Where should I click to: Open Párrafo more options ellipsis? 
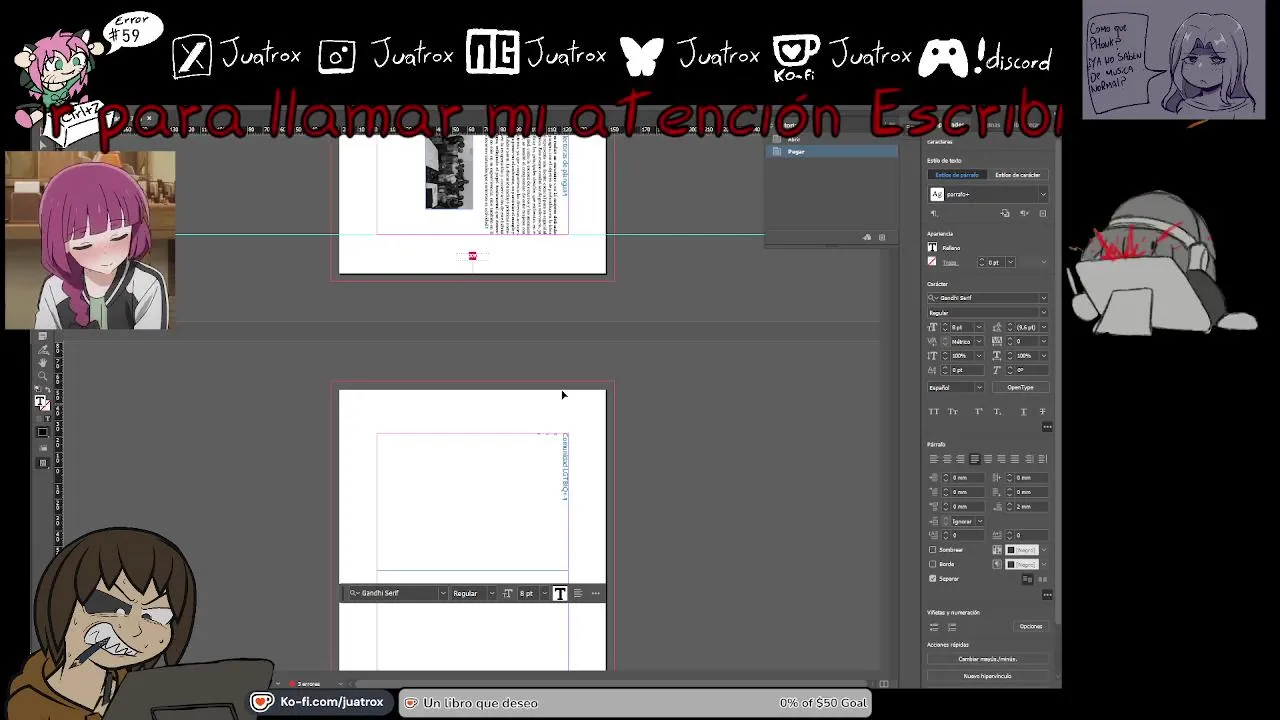[1047, 595]
